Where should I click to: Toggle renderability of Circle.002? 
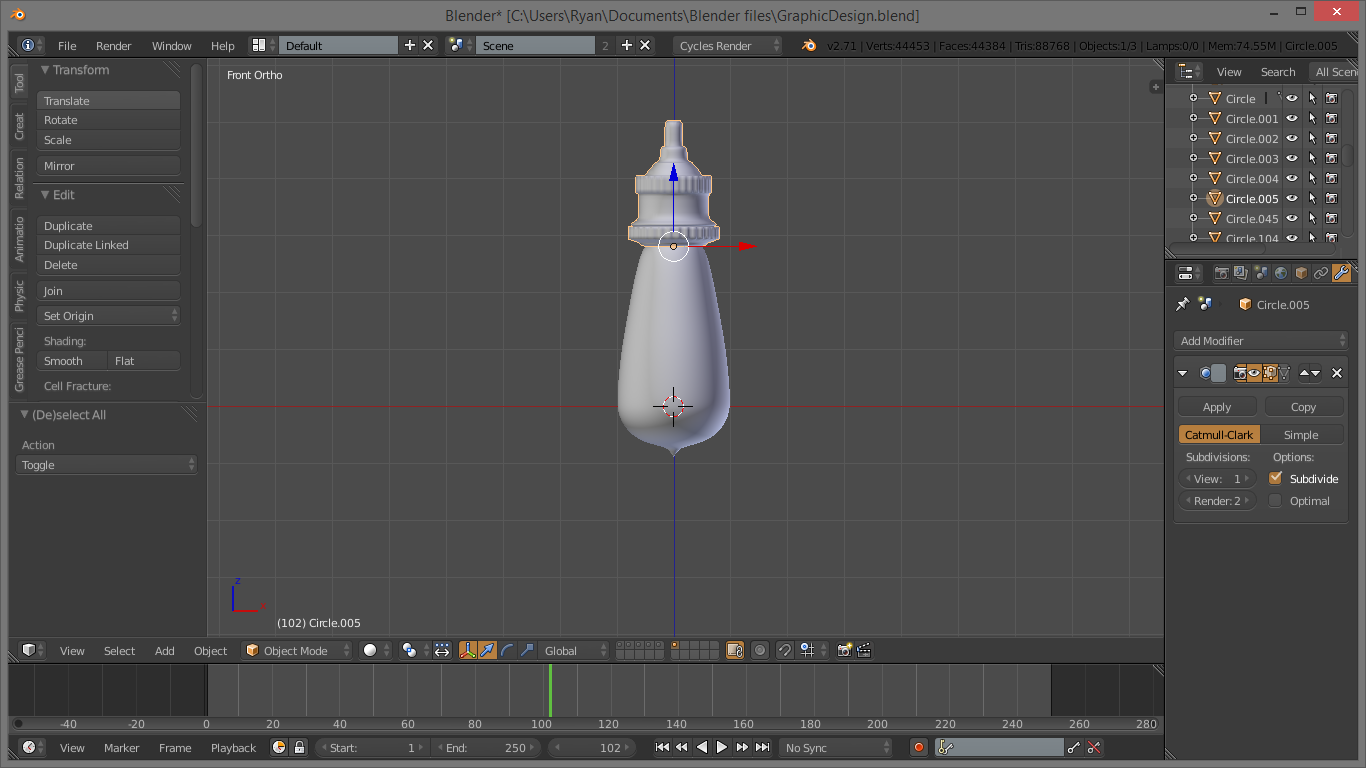point(1331,138)
